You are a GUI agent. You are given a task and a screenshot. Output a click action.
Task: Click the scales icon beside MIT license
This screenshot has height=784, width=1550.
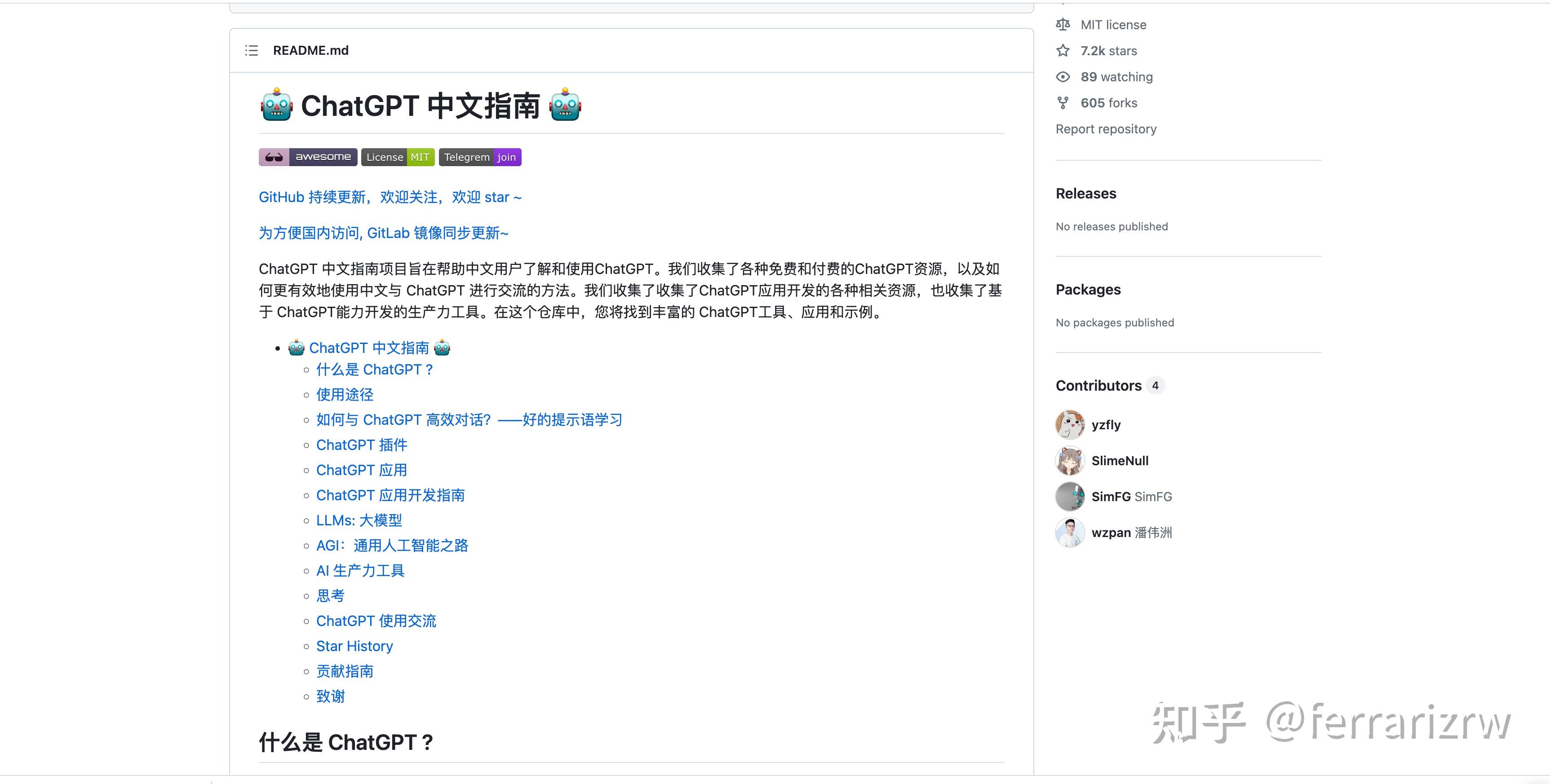(x=1063, y=25)
